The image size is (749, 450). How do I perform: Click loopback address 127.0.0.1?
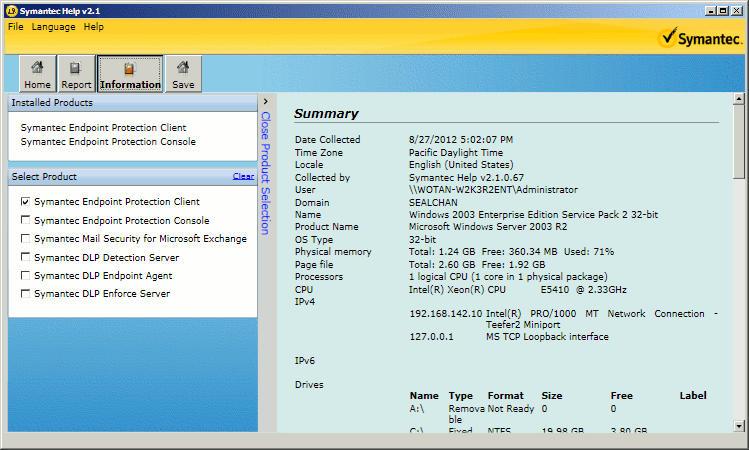[431, 337]
